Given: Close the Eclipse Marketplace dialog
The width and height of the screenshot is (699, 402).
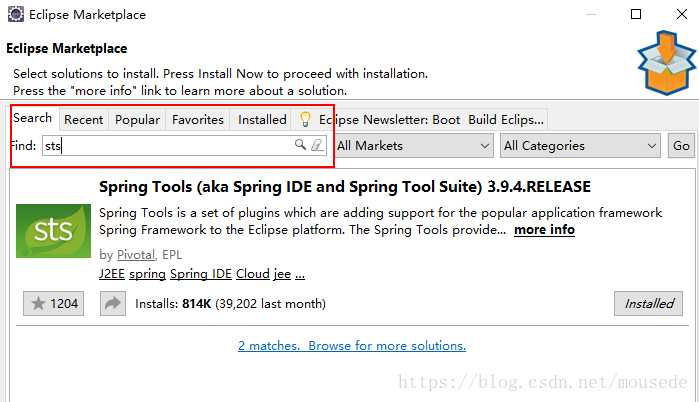Looking at the screenshot, I should tap(682, 14).
